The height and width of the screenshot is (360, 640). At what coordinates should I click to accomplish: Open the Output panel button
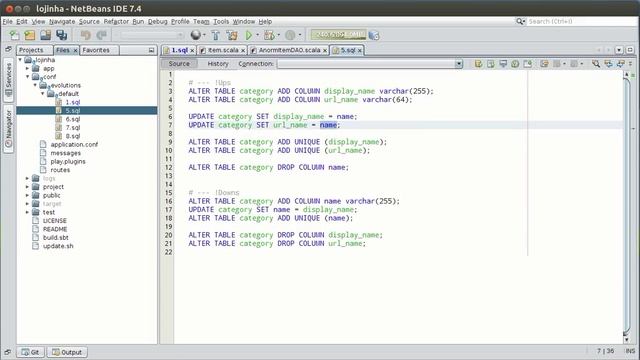coord(67,352)
